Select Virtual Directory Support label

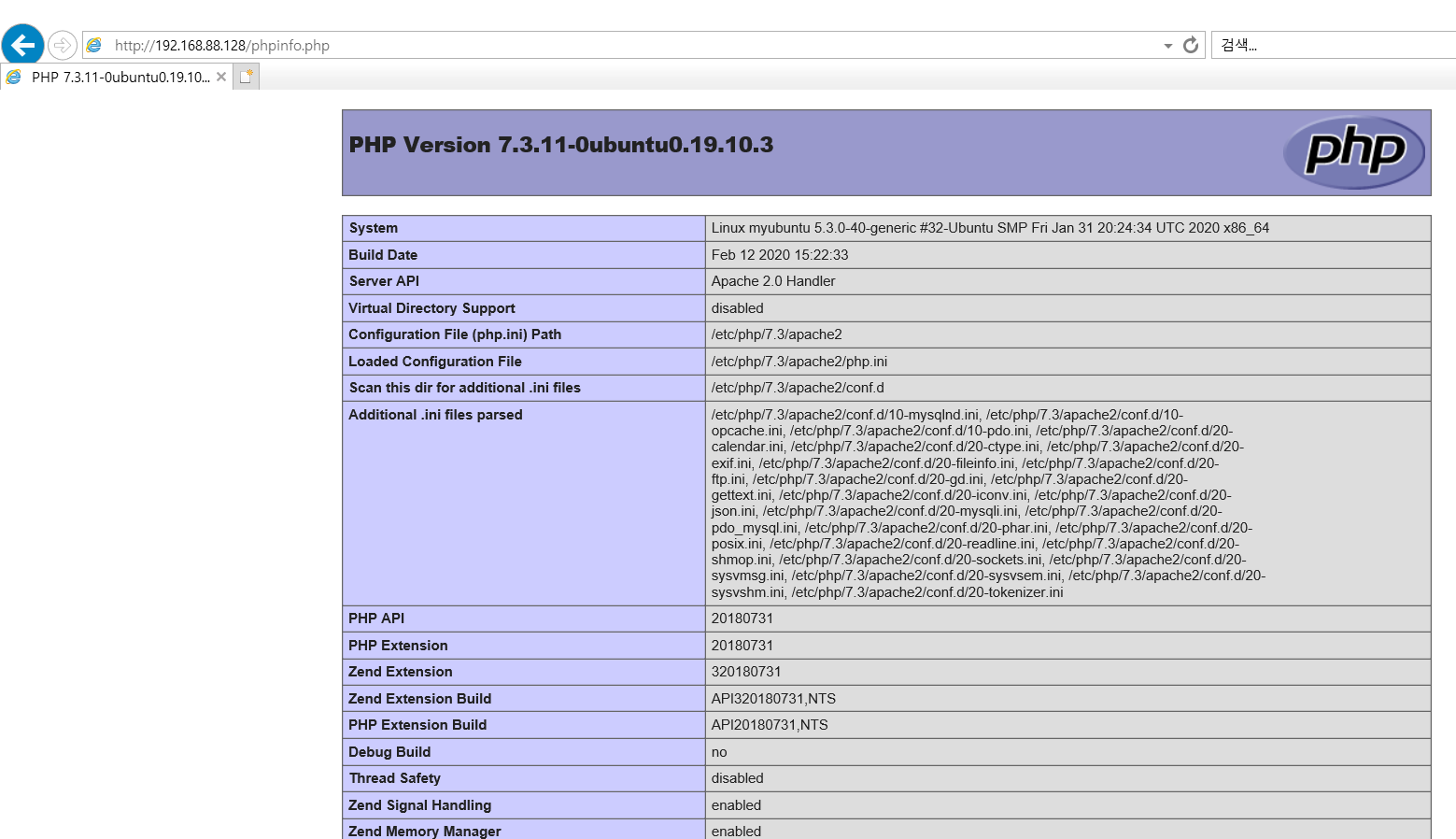(x=431, y=308)
